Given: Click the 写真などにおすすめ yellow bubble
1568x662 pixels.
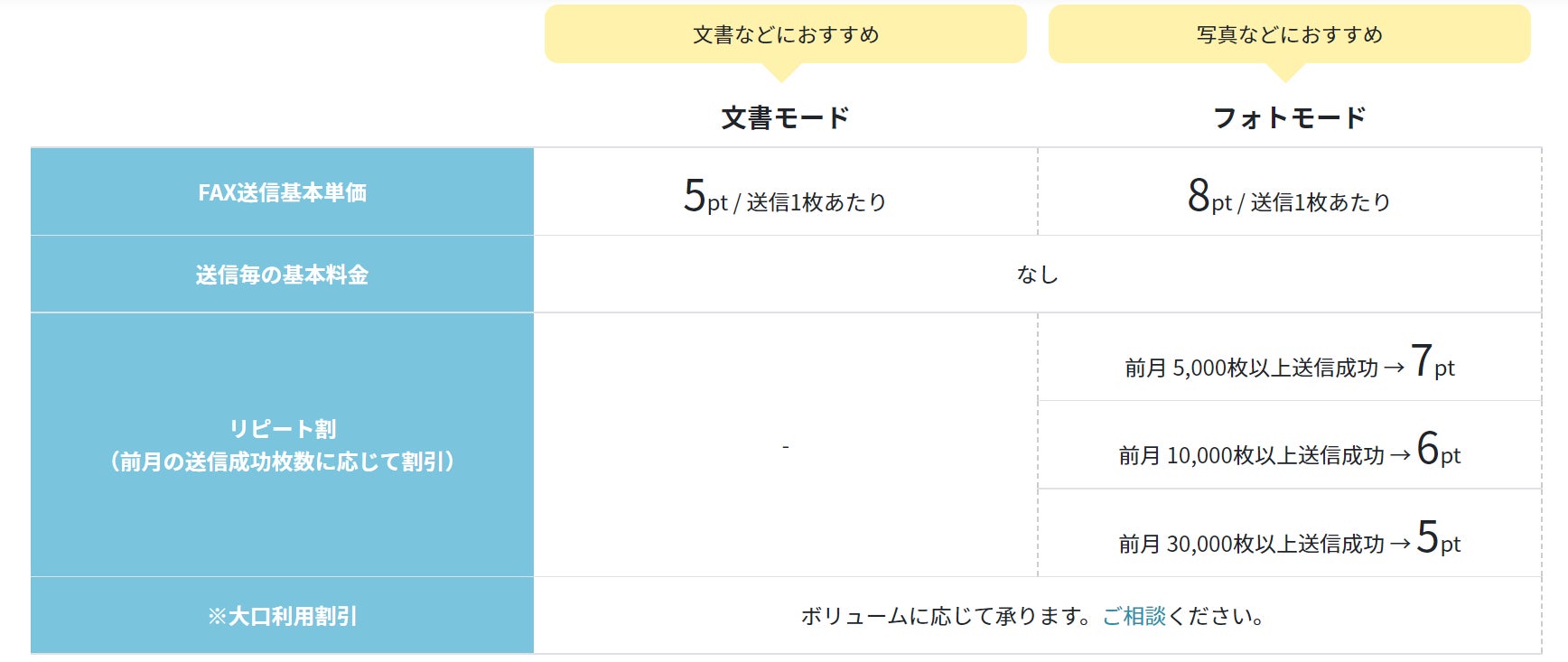Looking at the screenshot, I should coord(1289,35).
